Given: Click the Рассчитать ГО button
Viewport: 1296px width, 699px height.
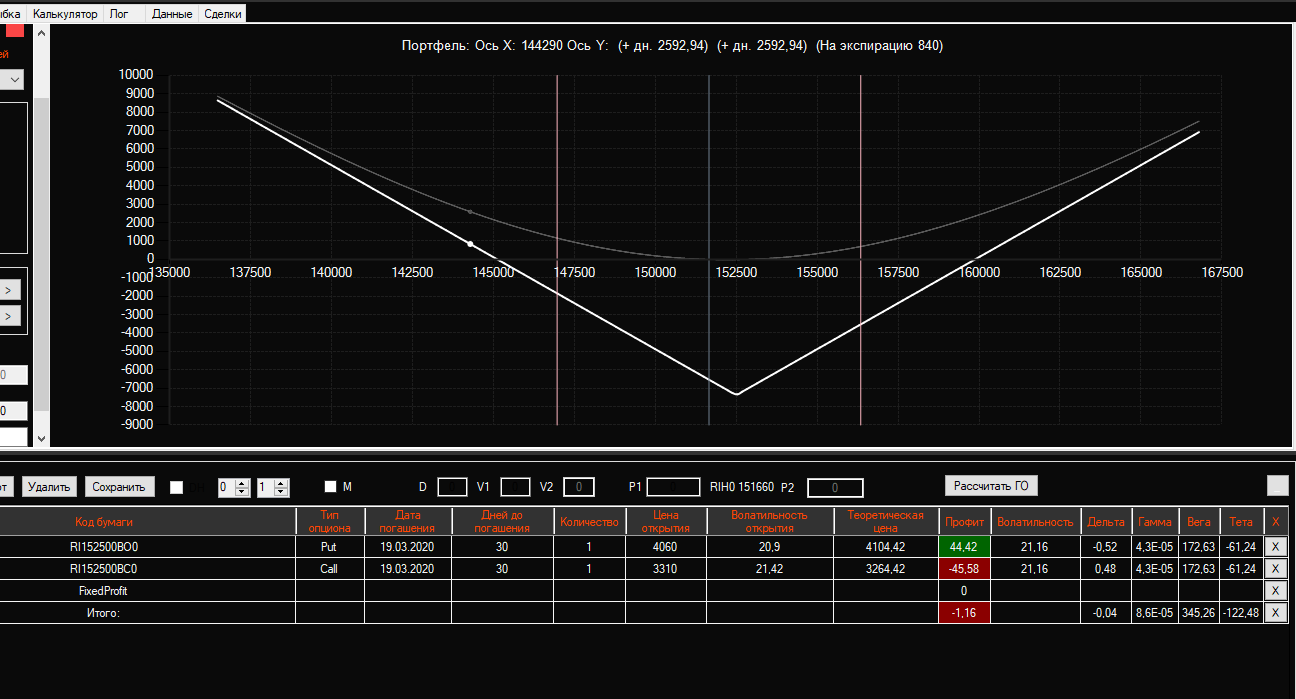Looking at the screenshot, I should click(991, 485).
